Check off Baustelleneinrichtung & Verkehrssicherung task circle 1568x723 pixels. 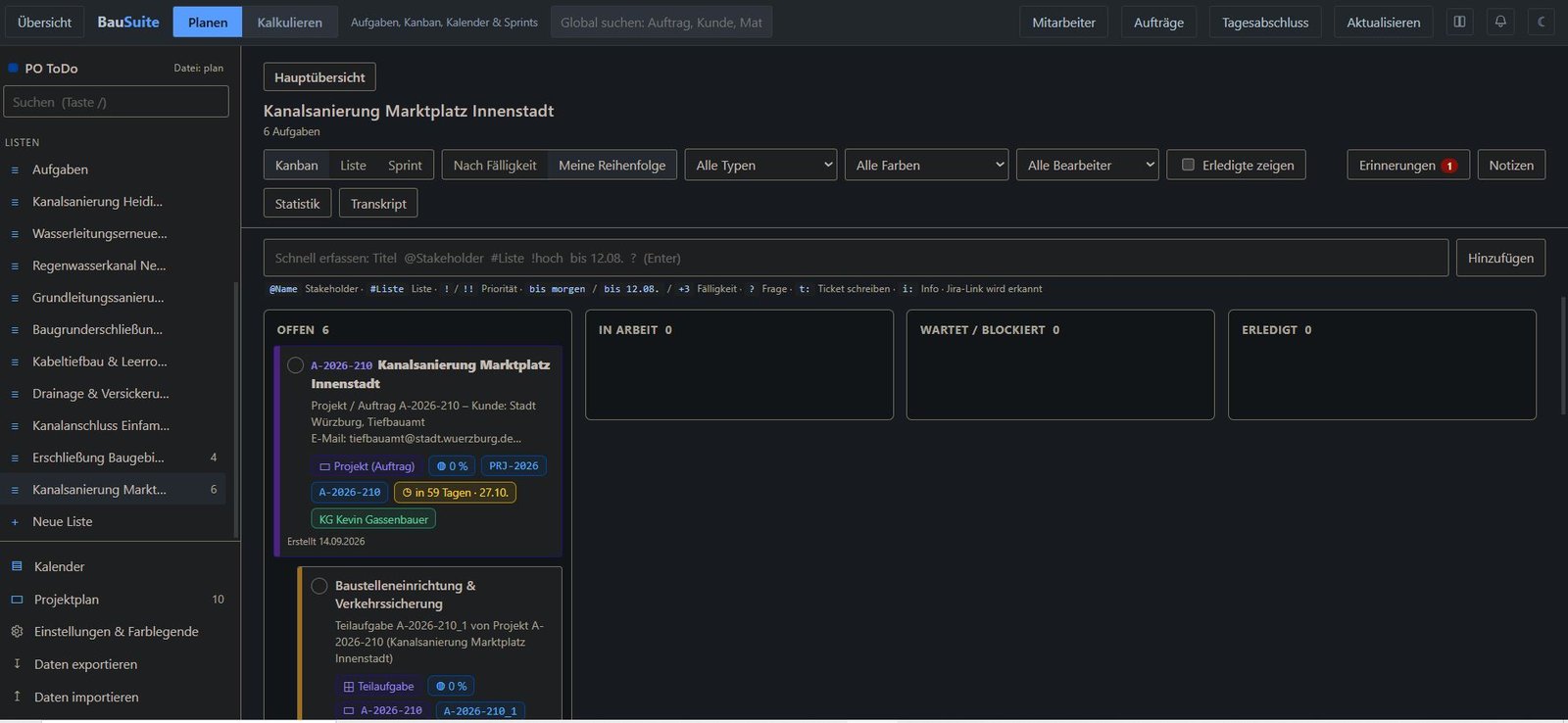point(319,586)
